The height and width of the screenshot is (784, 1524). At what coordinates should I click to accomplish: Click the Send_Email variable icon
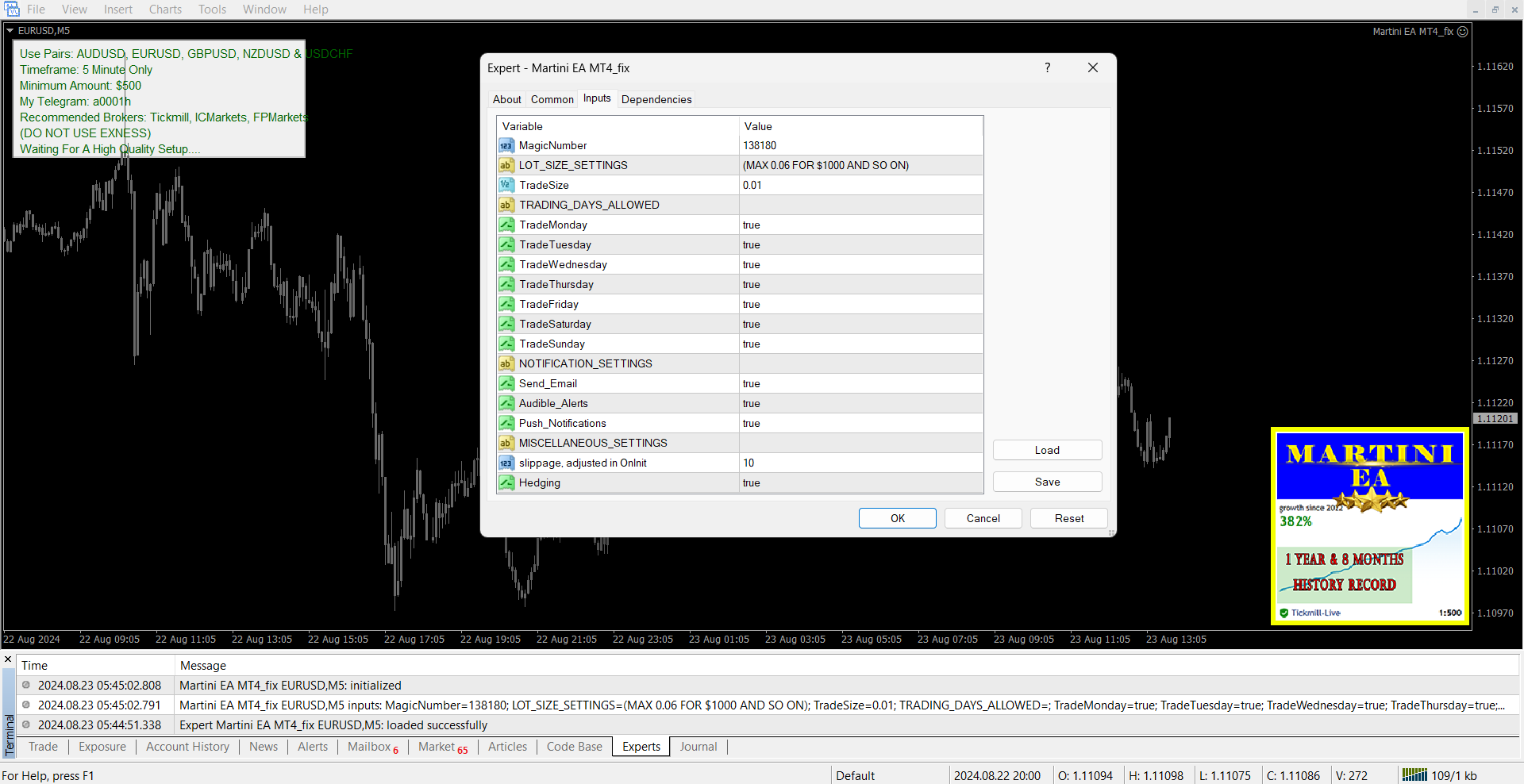[506, 384]
